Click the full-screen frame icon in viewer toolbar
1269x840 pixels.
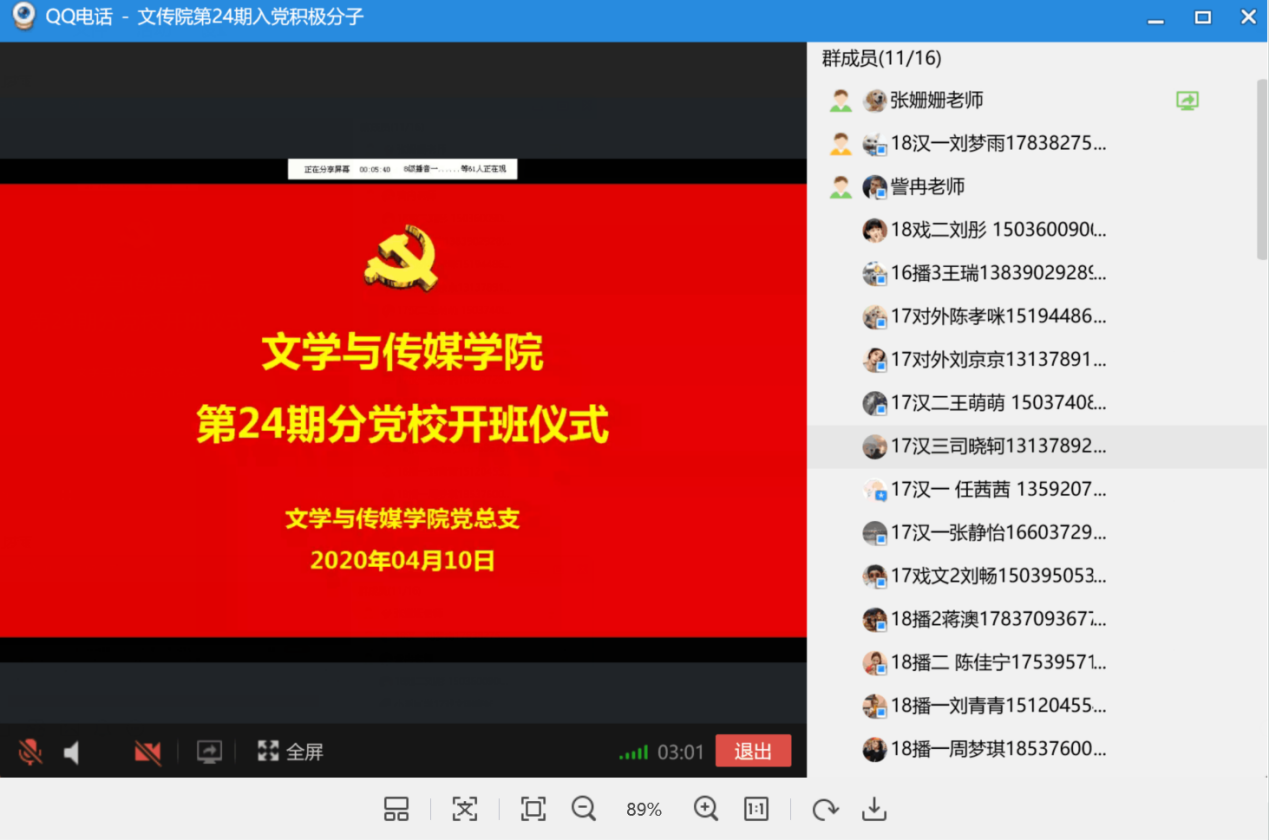pos(533,809)
